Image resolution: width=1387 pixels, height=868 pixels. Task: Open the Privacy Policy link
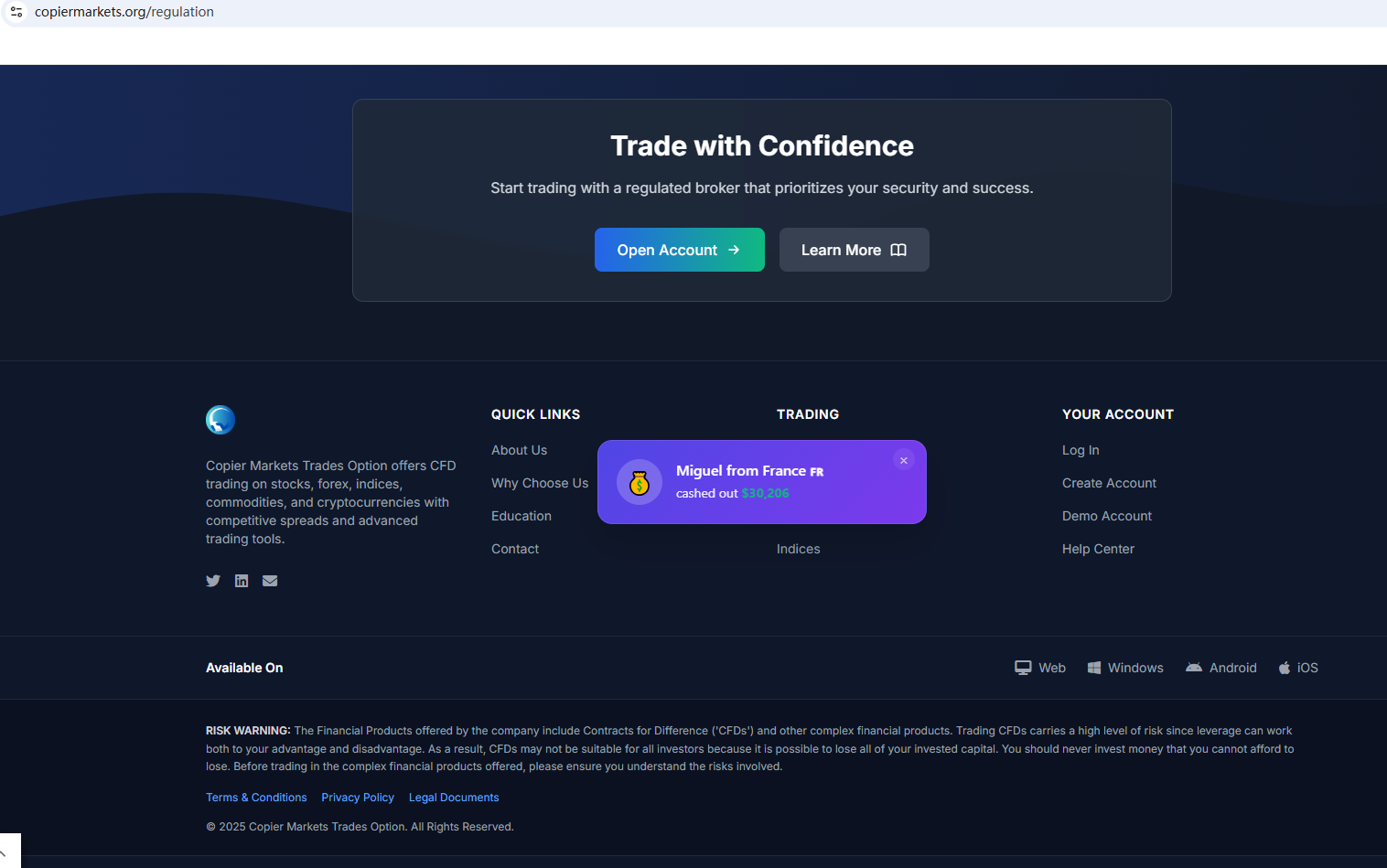[358, 798]
